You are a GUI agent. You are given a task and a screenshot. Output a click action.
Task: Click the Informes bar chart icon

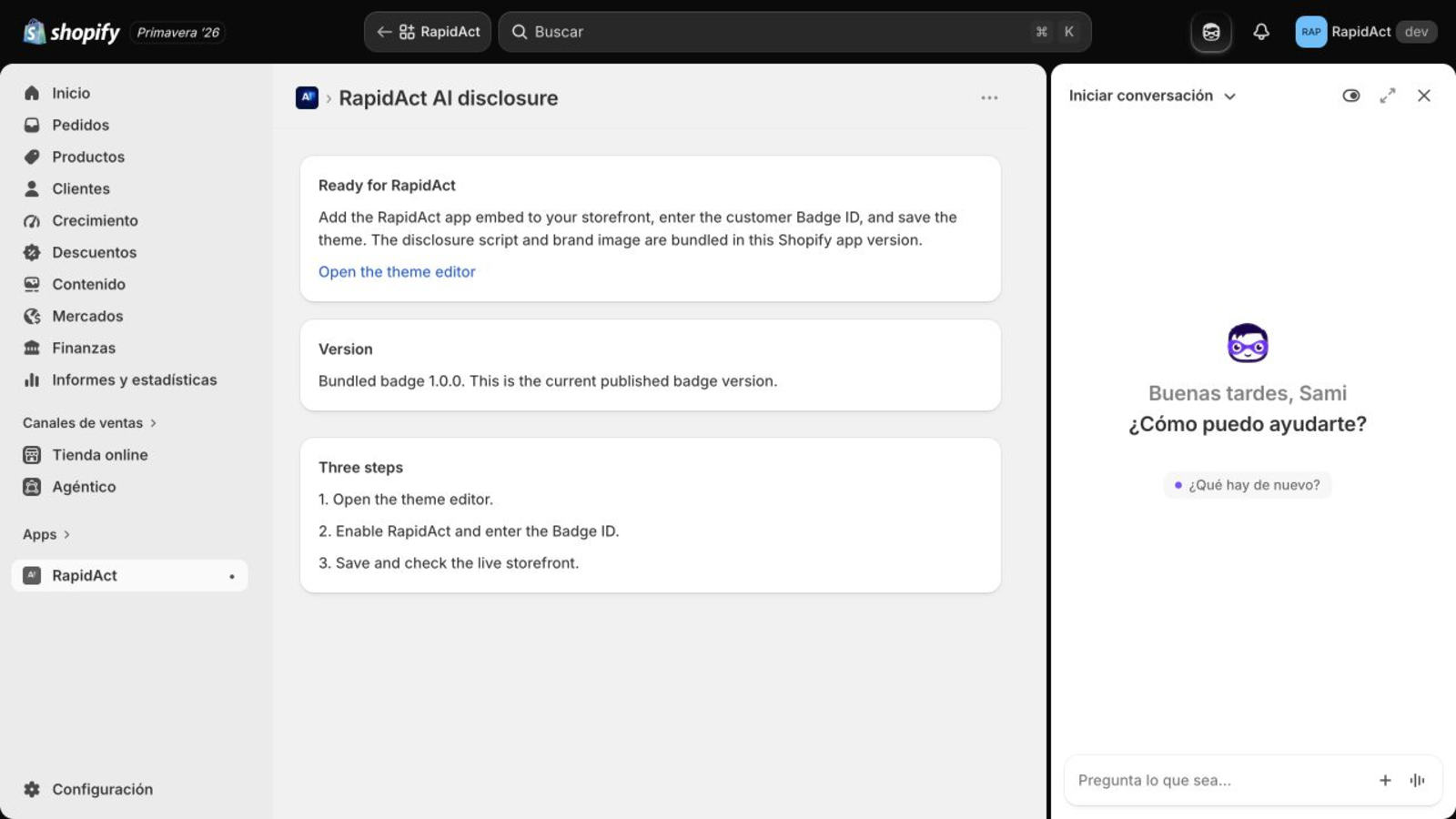coord(32,379)
